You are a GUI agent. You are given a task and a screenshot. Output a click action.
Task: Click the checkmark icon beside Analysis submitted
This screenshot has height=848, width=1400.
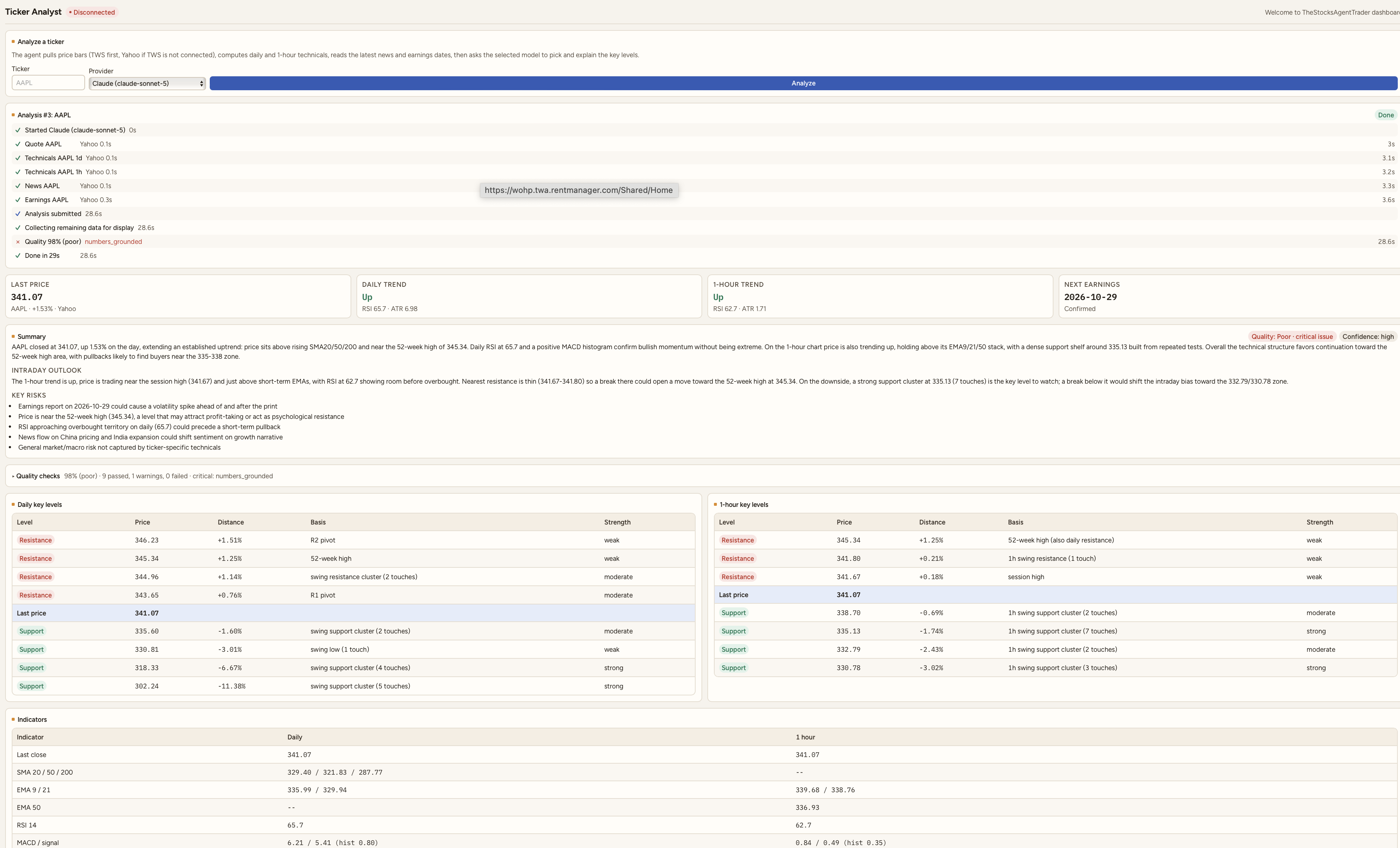click(18, 214)
